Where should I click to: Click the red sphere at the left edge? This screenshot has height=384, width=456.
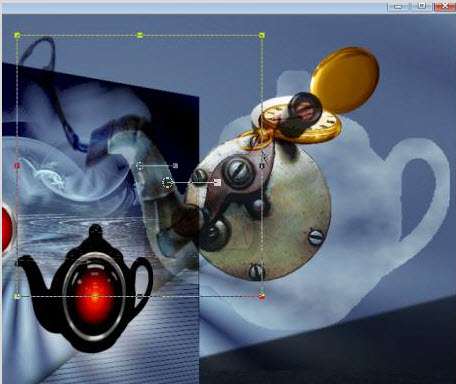point(7,228)
